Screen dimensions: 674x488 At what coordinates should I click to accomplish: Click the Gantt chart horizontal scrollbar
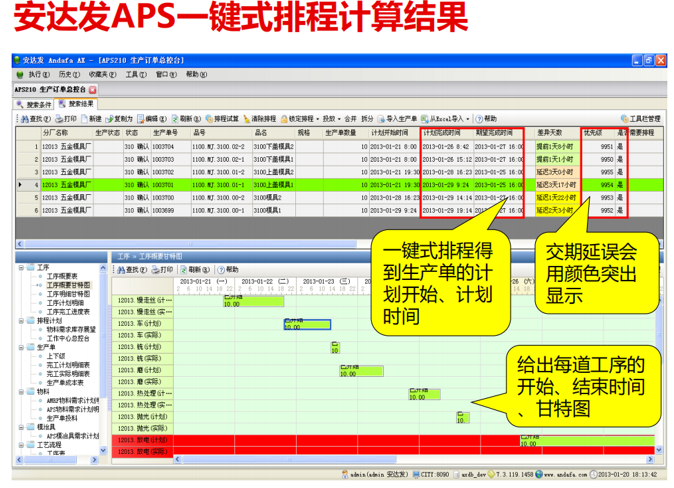289,460
